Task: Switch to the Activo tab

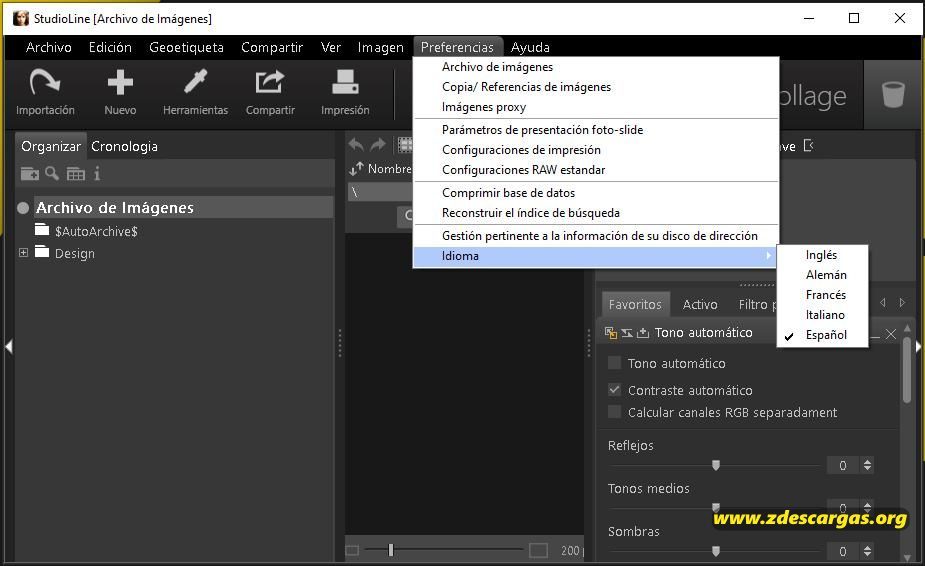Action: point(700,305)
